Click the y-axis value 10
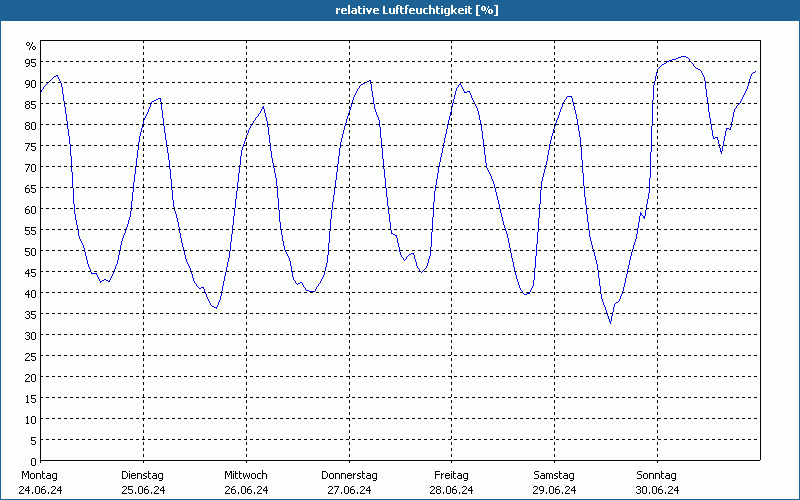This screenshot has height=500, width=800. coord(31,419)
